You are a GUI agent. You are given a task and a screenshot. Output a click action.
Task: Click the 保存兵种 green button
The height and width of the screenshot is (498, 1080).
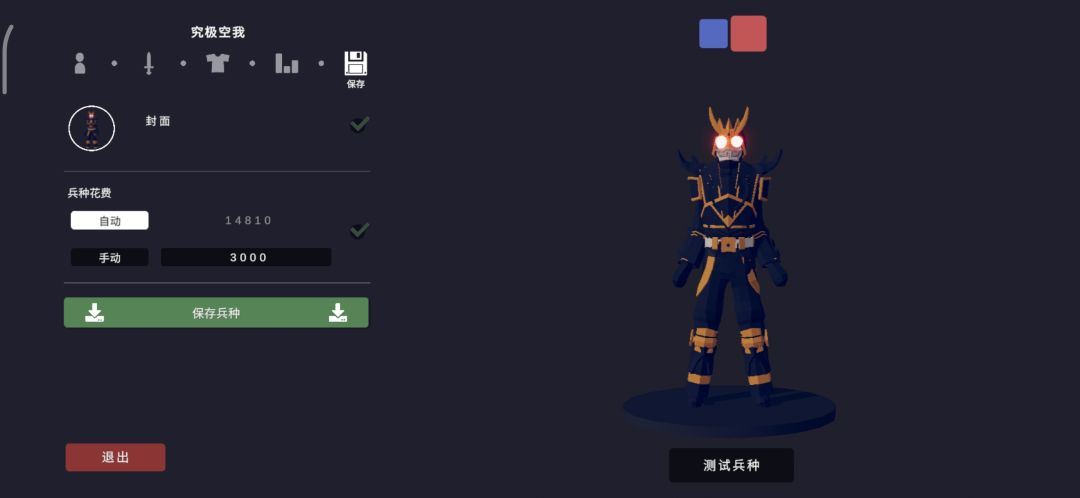click(216, 313)
